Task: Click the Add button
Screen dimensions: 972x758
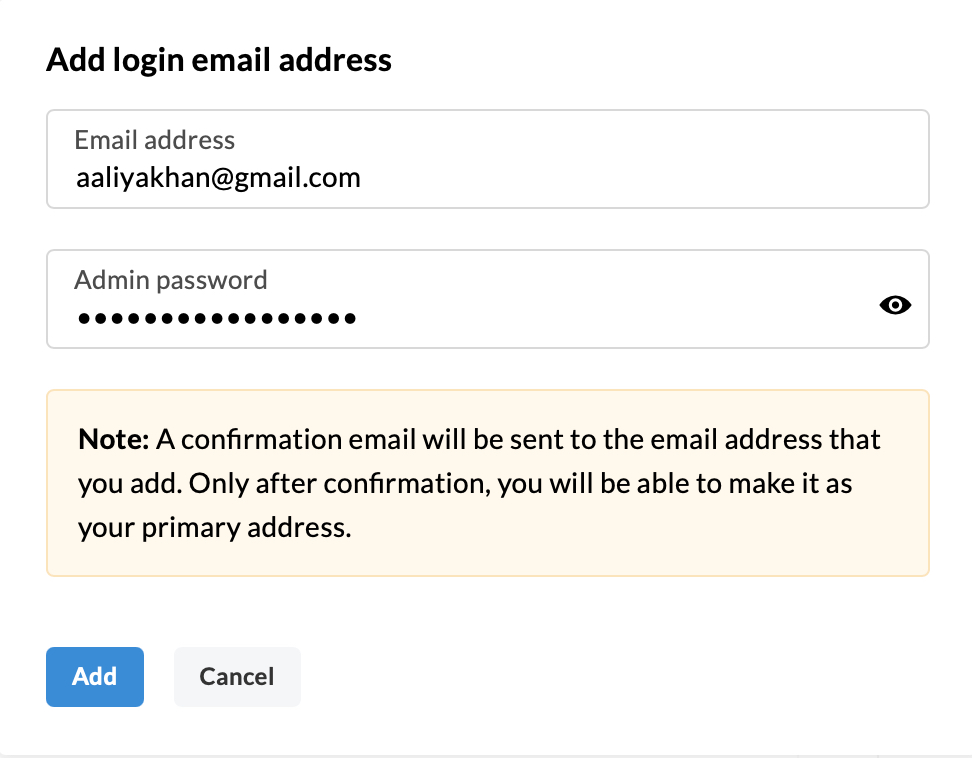Action: pyautogui.click(x=95, y=677)
